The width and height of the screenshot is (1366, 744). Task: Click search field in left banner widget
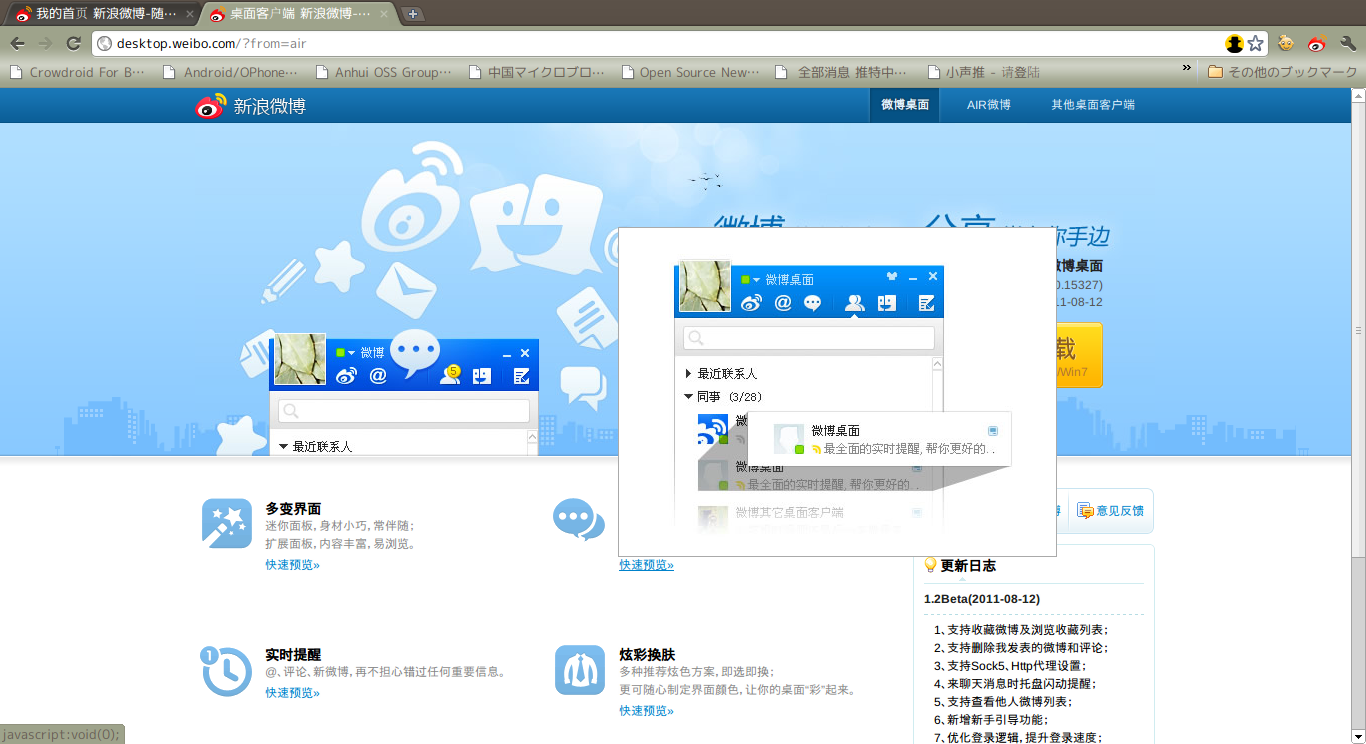pyautogui.click(x=404, y=411)
